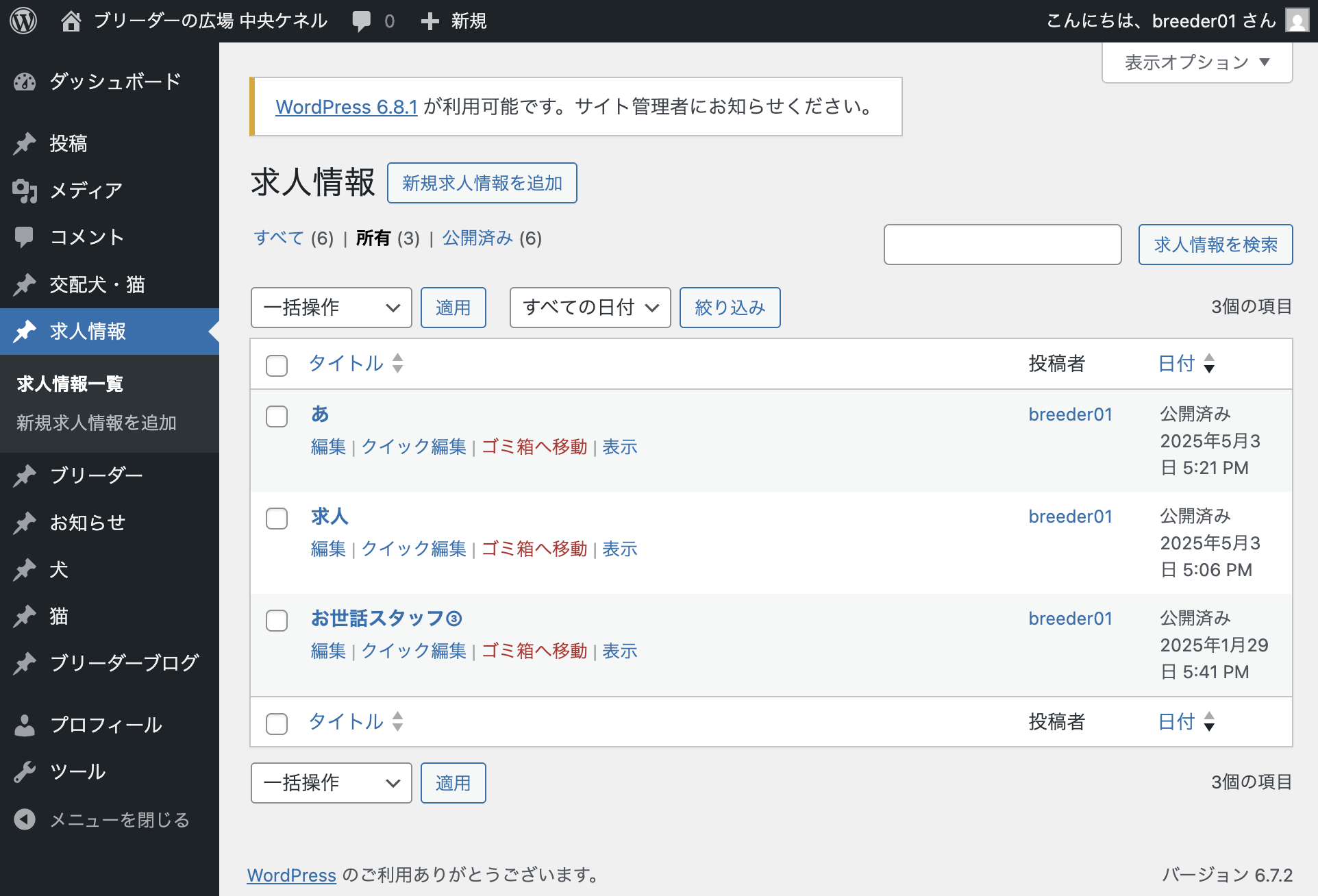
Task: Click the pin icon next to お知らせ
Action: 25,523
